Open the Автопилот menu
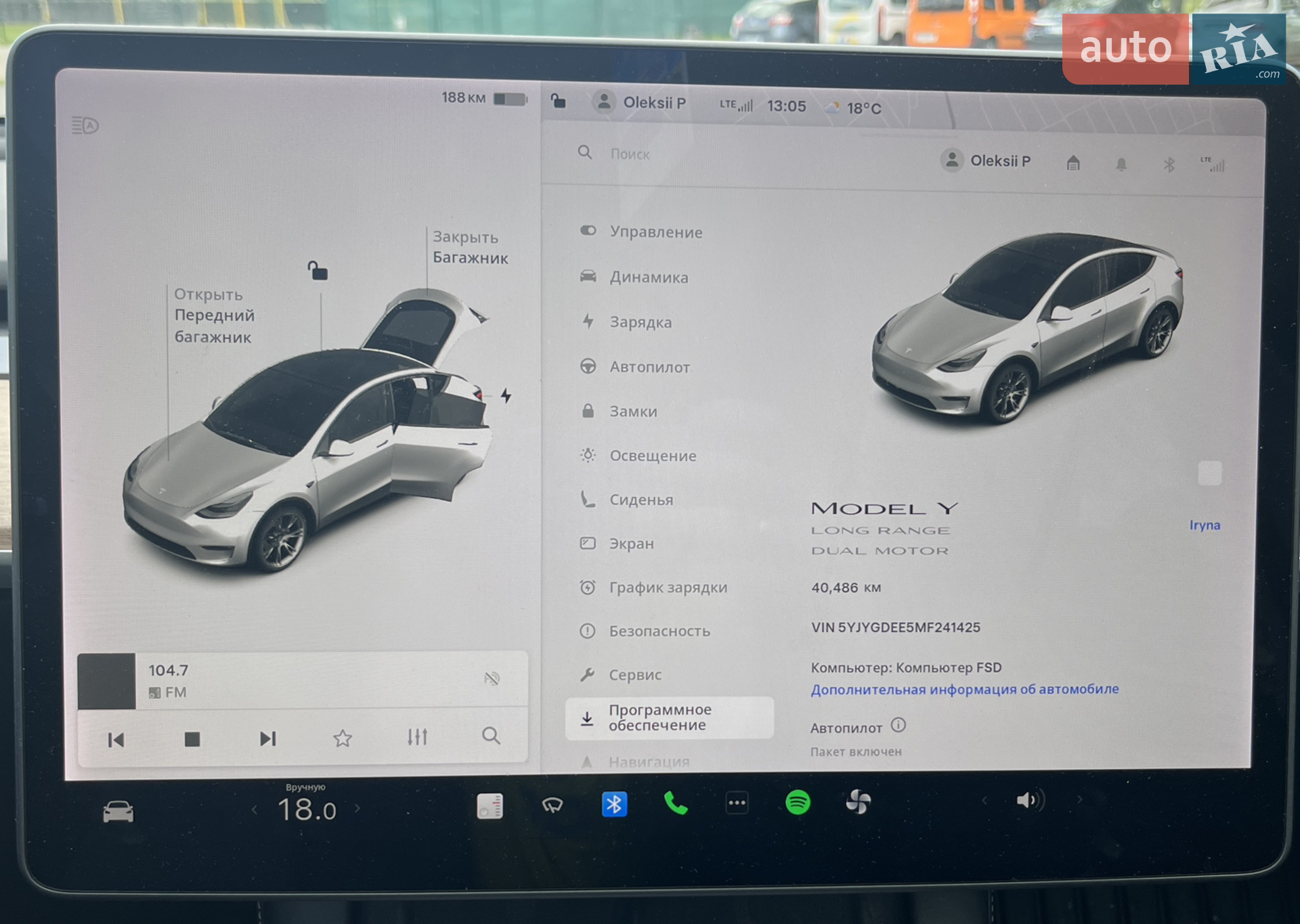The width and height of the screenshot is (1300, 924). coord(634,367)
